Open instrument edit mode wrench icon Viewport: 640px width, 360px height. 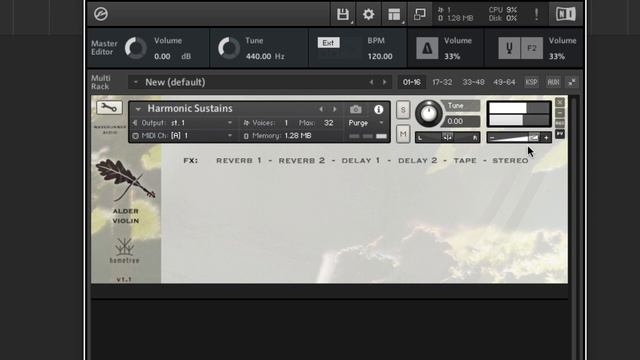coord(109,107)
